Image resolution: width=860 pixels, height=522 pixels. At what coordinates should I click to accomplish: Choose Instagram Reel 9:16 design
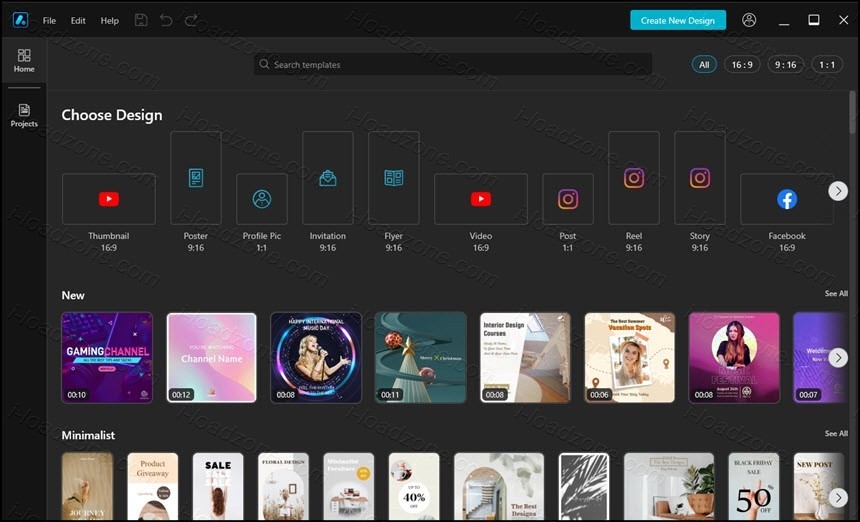[x=633, y=178]
